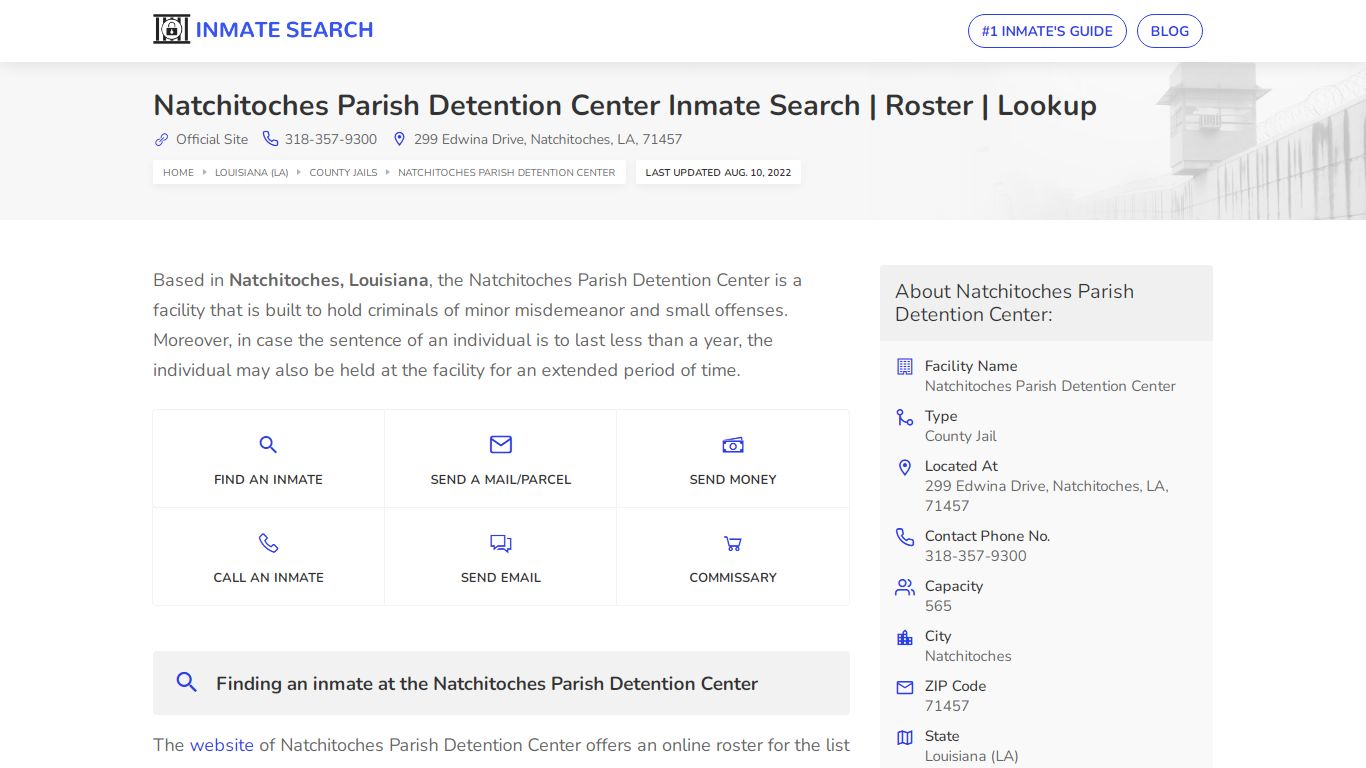This screenshot has height=768, width=1366.
Task: Select the 'County Jail' type value
Action: [960, 436]
